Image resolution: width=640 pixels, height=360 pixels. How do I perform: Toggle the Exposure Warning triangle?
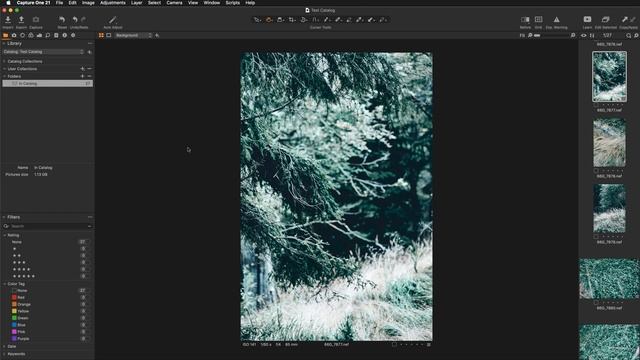(x=556, y=20)
